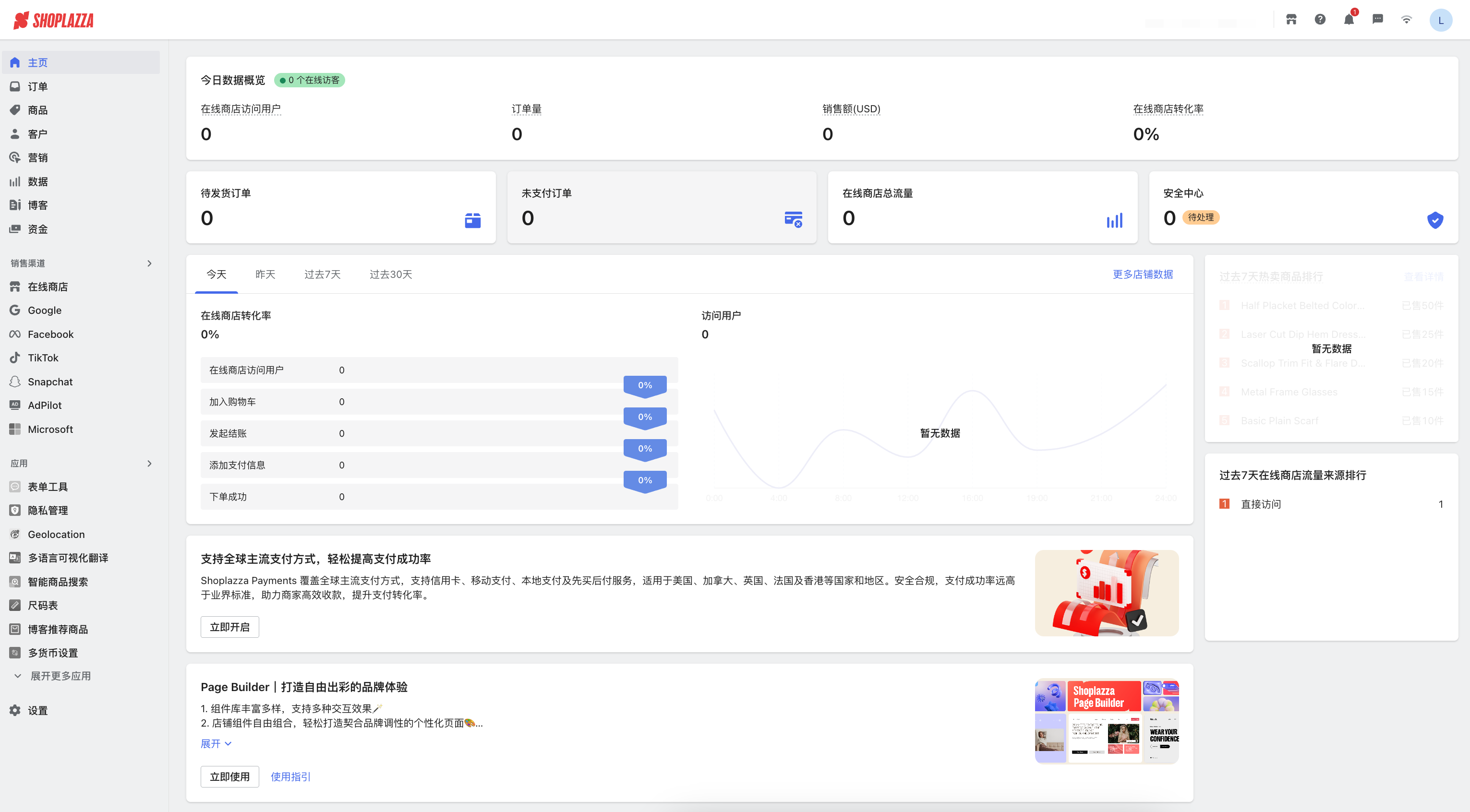This screenshot has height=812, width=1470.
Task: Click the 立即开启 payments button
Action: [x=229, y=627]
